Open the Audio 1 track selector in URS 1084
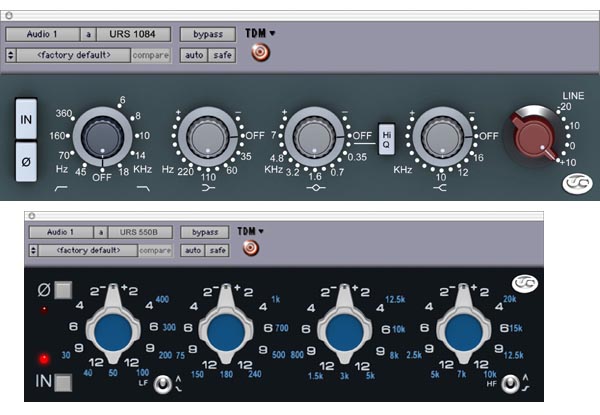 click(42, 34)
